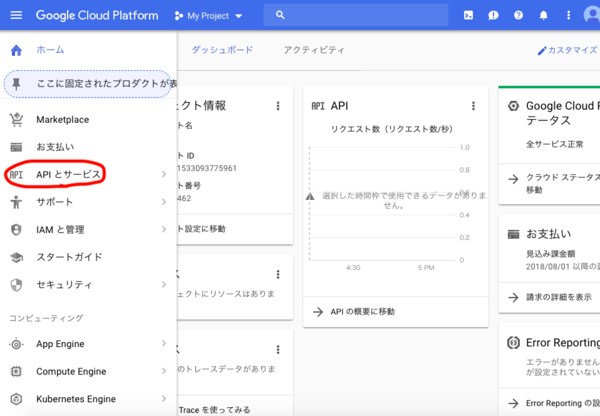600x416 pixels.
Task: Open お支払い in the sidebar
Action: pyautogui.click(x=55, y=147)
